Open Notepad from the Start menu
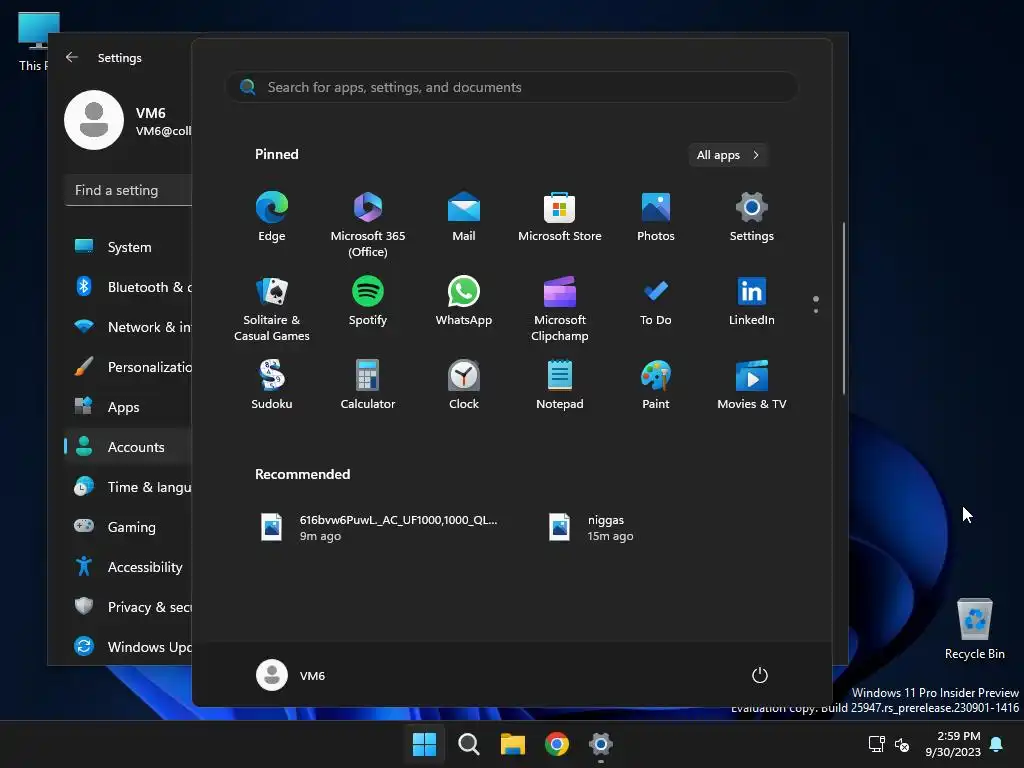 [x=559, y=385]
